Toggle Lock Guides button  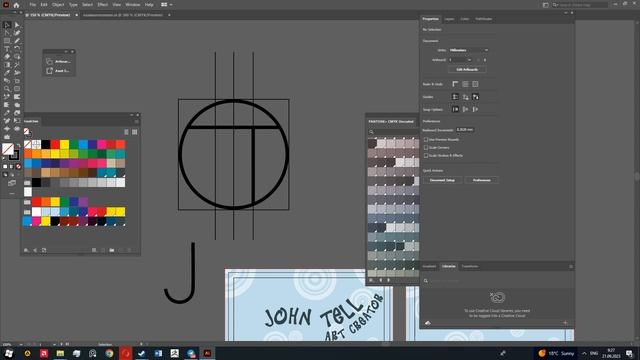(465, 97)
